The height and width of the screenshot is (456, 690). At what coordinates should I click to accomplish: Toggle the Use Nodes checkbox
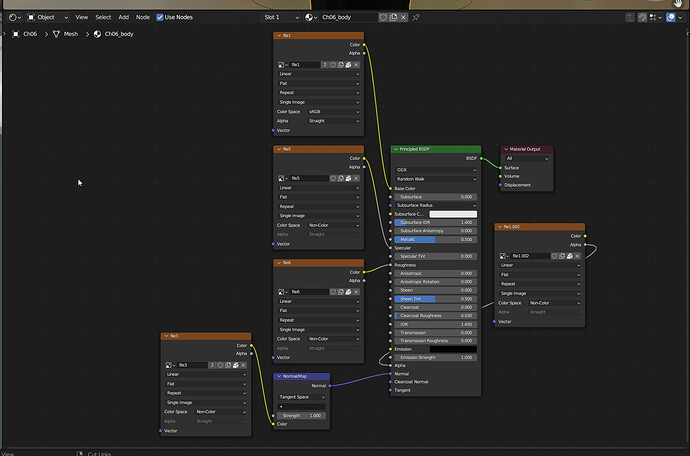pos(160,17)
